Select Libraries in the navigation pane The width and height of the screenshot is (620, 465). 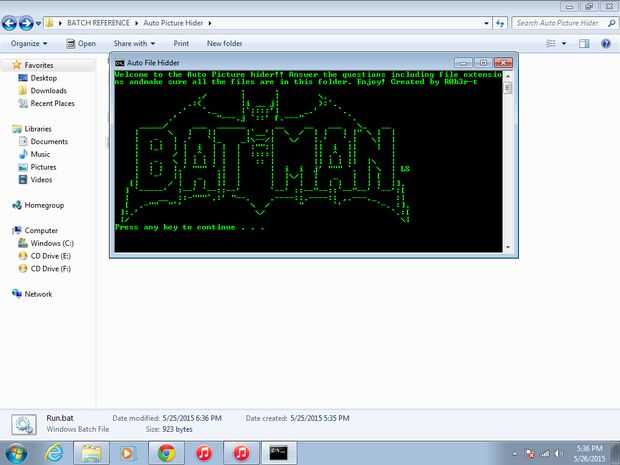click(38, 129)
